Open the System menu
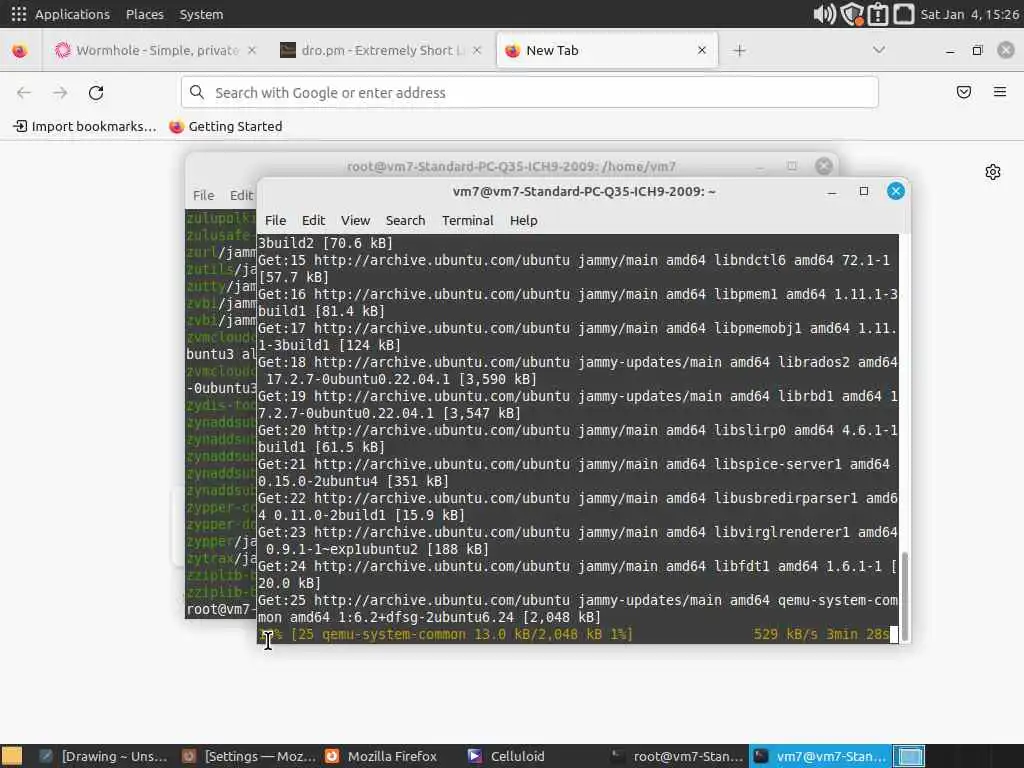The width and height of the screenshot is (1024, 768). tap(201, 14)
